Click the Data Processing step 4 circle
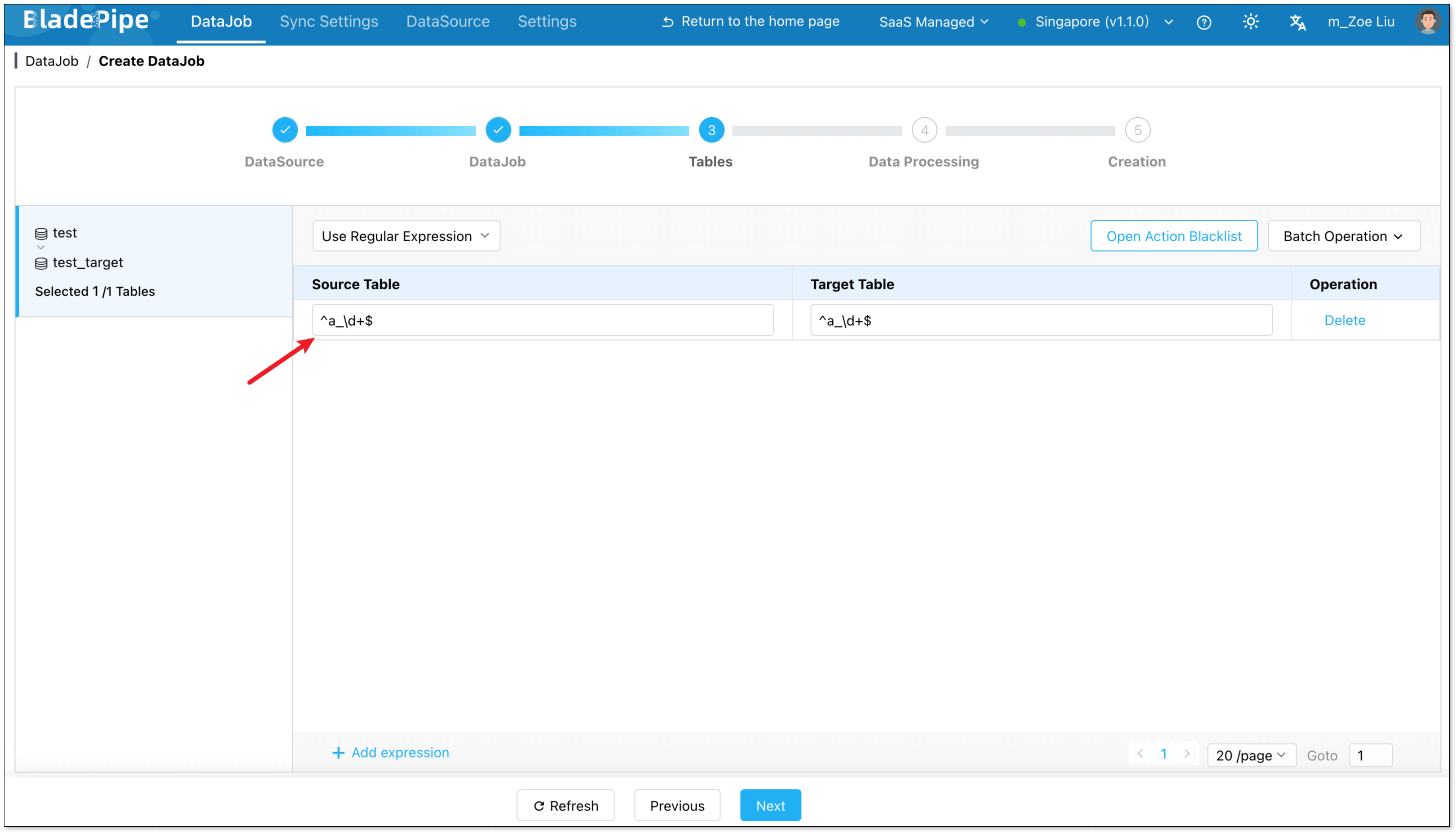The height and width of the screenshot is (833, 1456). pos(924,130)
